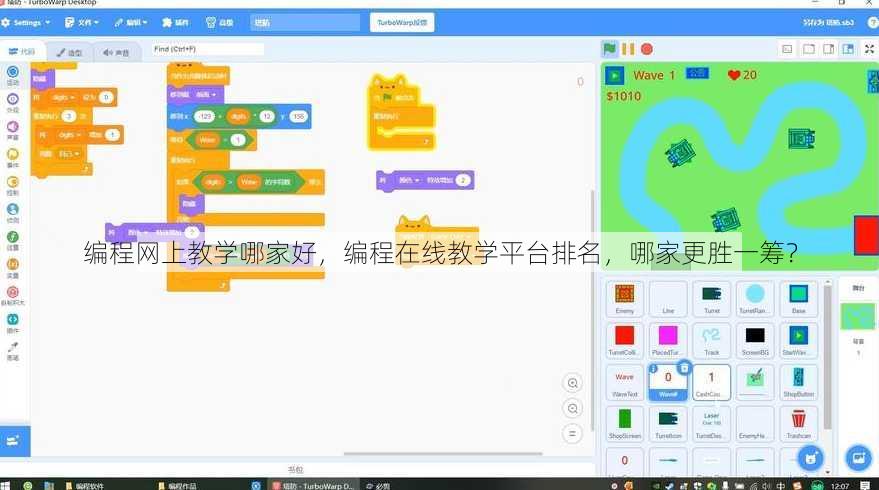Viewport: 879px width, 490px height.
Task: Click the green flag to start
Action: point(609,49)
